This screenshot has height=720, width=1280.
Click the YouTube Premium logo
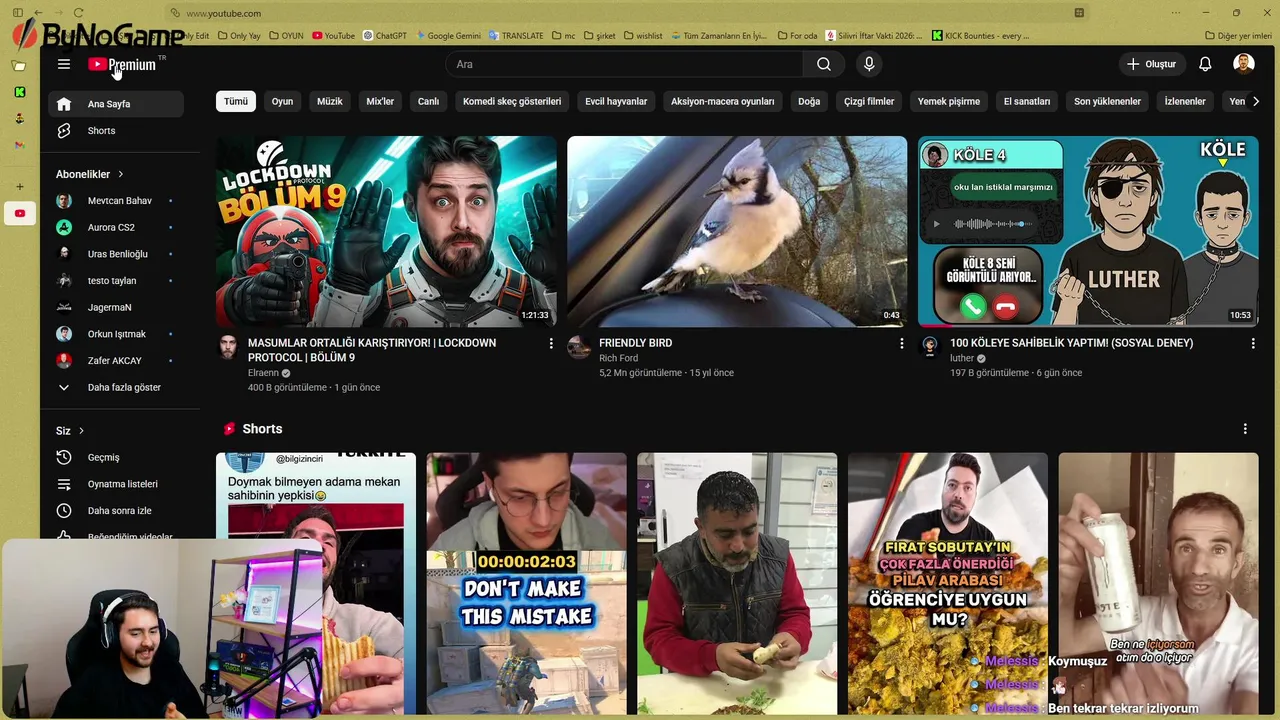[122, 64]
